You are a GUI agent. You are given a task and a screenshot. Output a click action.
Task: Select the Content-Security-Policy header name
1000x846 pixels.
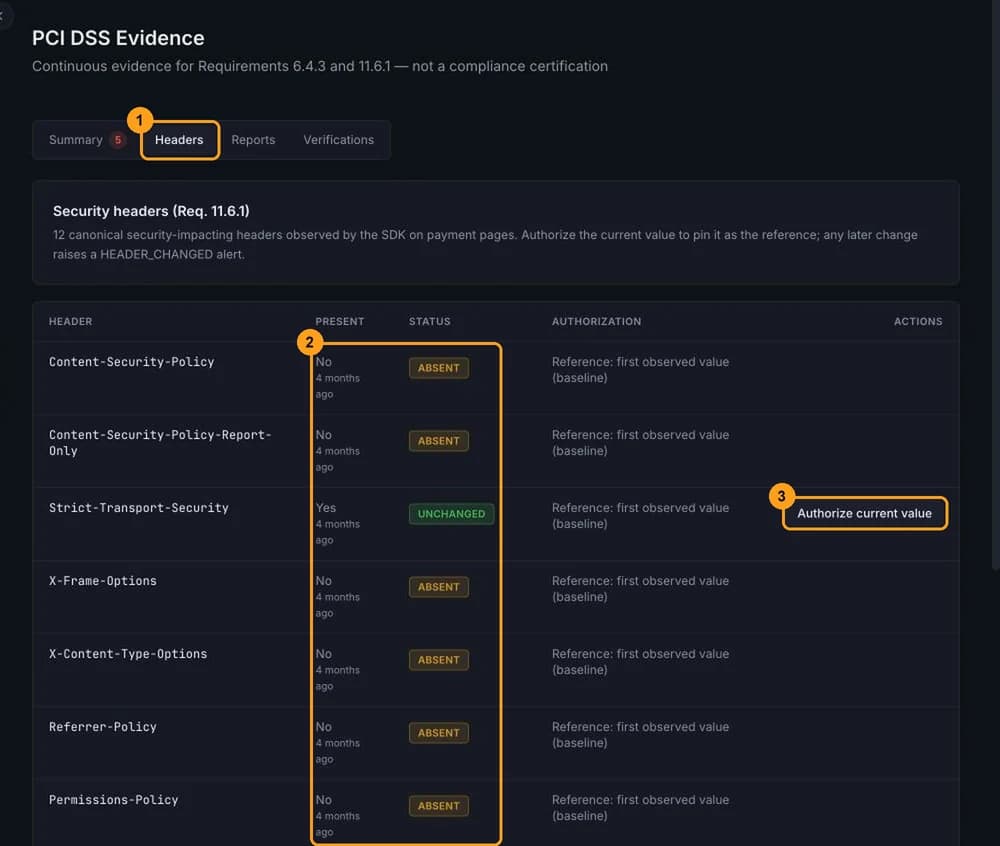131,361
